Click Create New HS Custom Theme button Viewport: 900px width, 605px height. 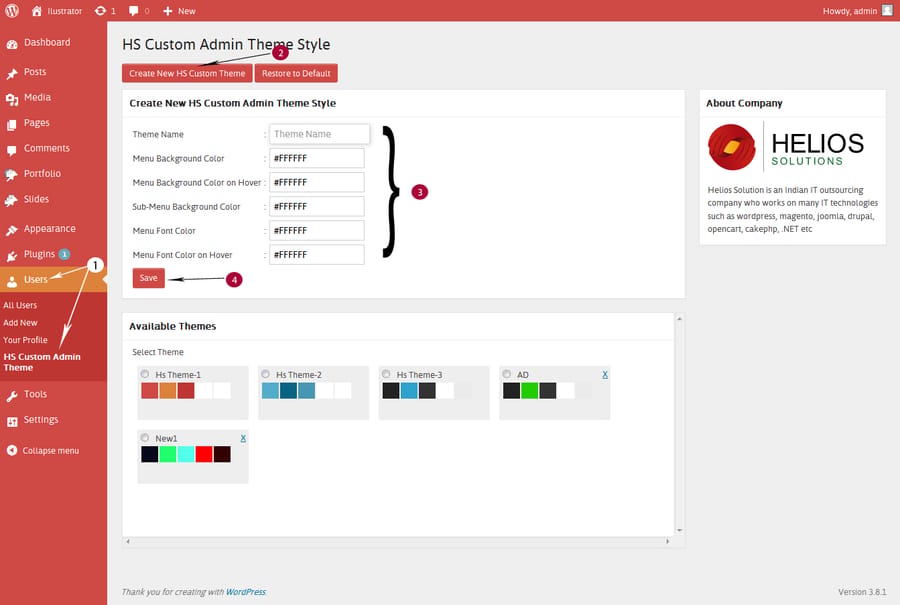click(187, 73)
